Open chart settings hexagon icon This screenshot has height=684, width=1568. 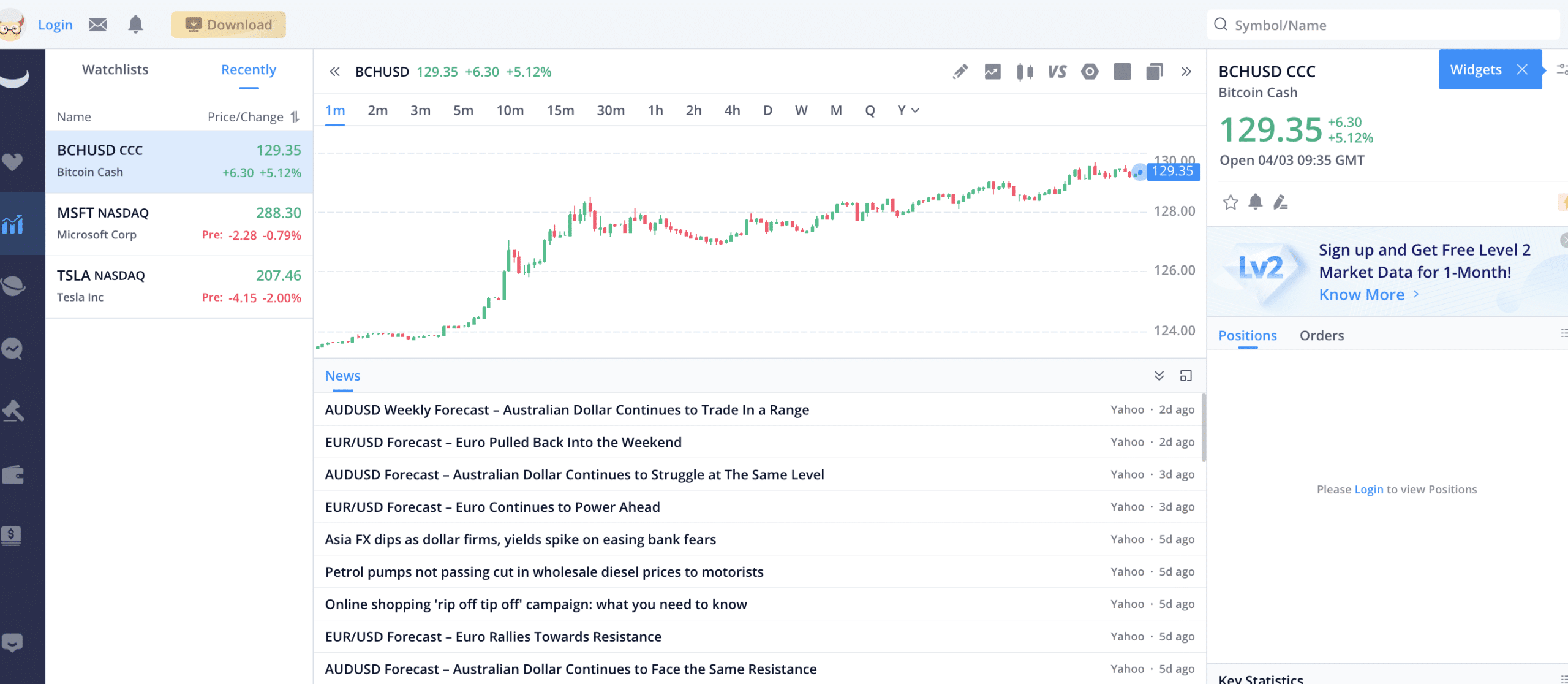coord(1090,72)
